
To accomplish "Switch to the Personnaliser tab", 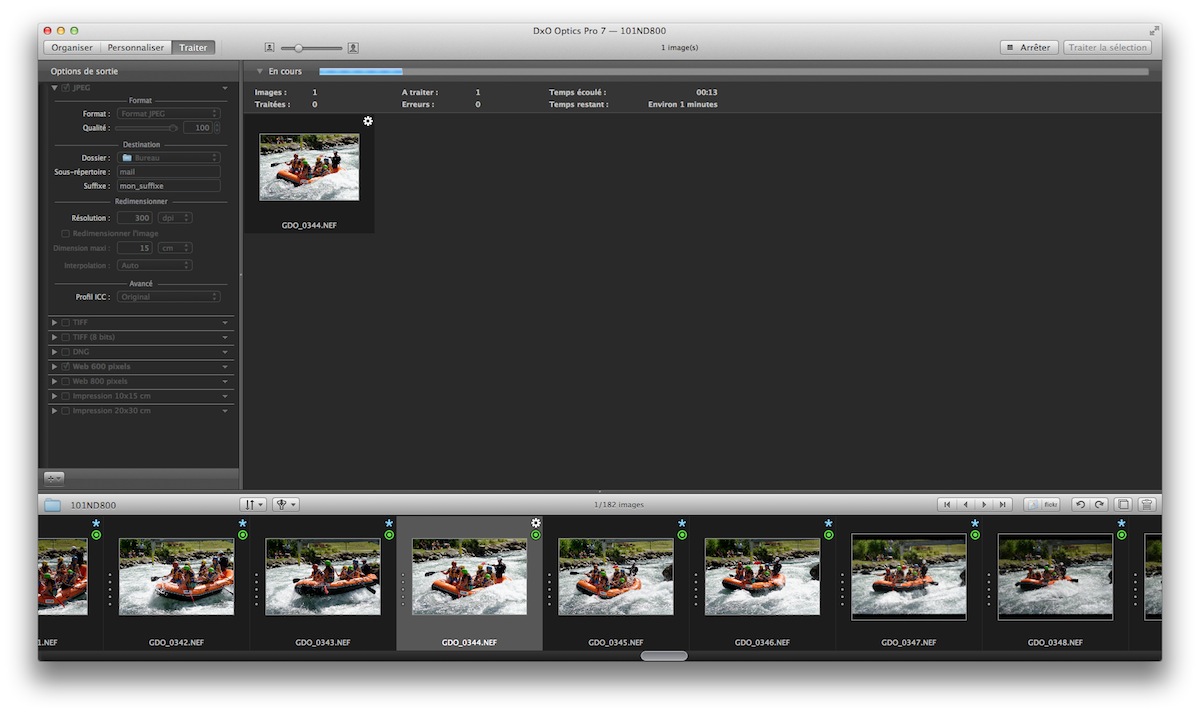I will point(136,48).
